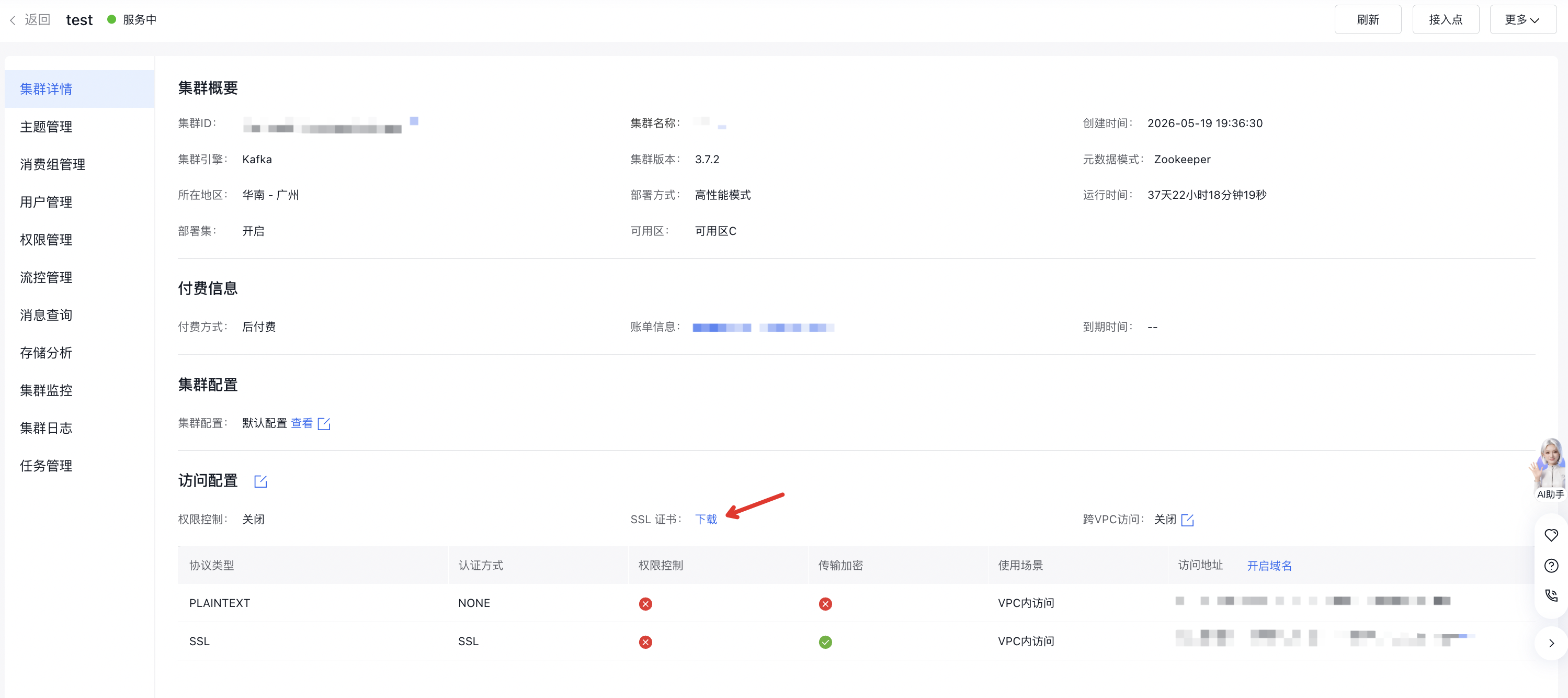Click 开启域名 to enable domain name
The height and width of the screenshot is (698, 1568).
click(x=1269, y=565)
